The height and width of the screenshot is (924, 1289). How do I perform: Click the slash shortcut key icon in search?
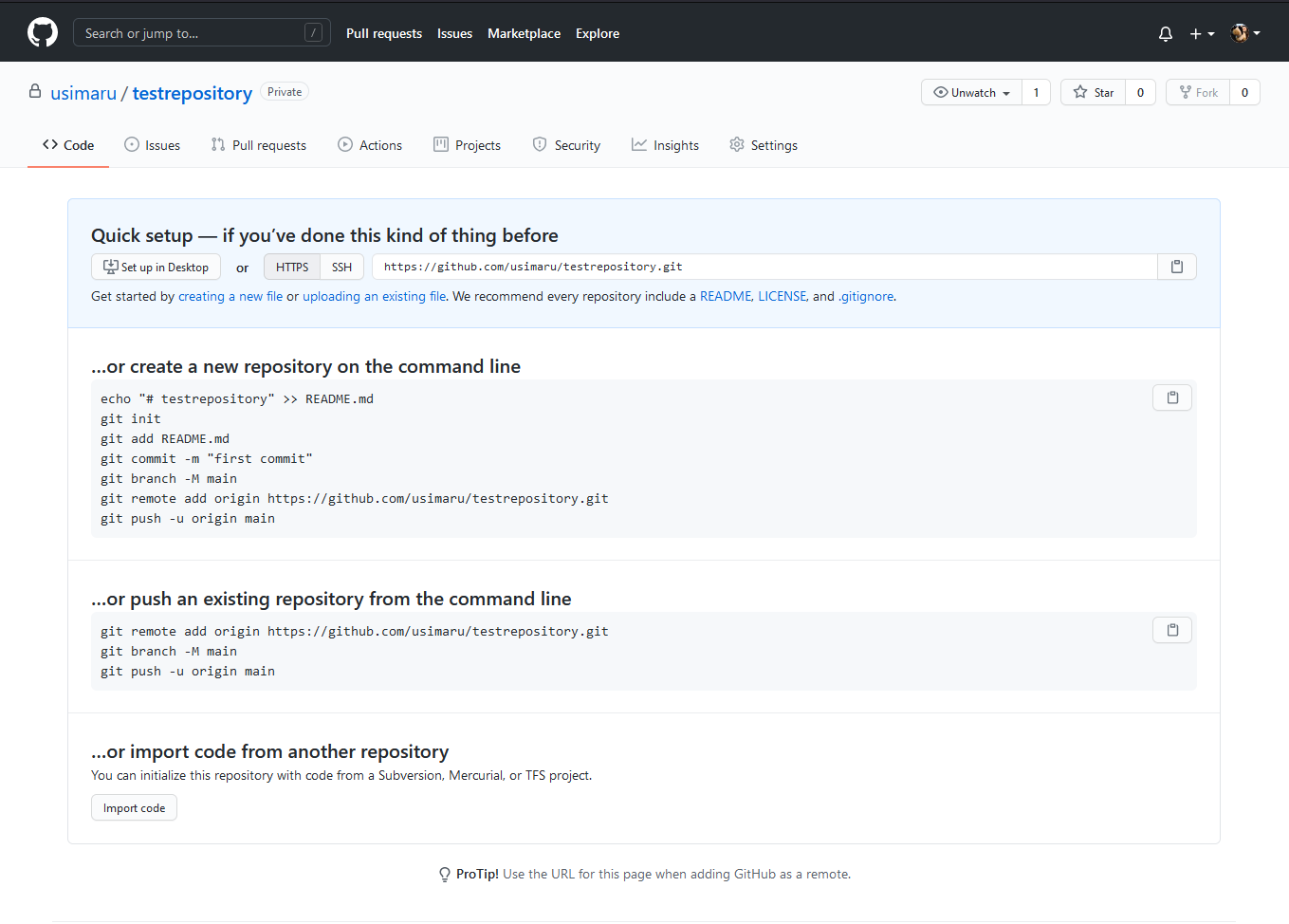pos(313,33)
